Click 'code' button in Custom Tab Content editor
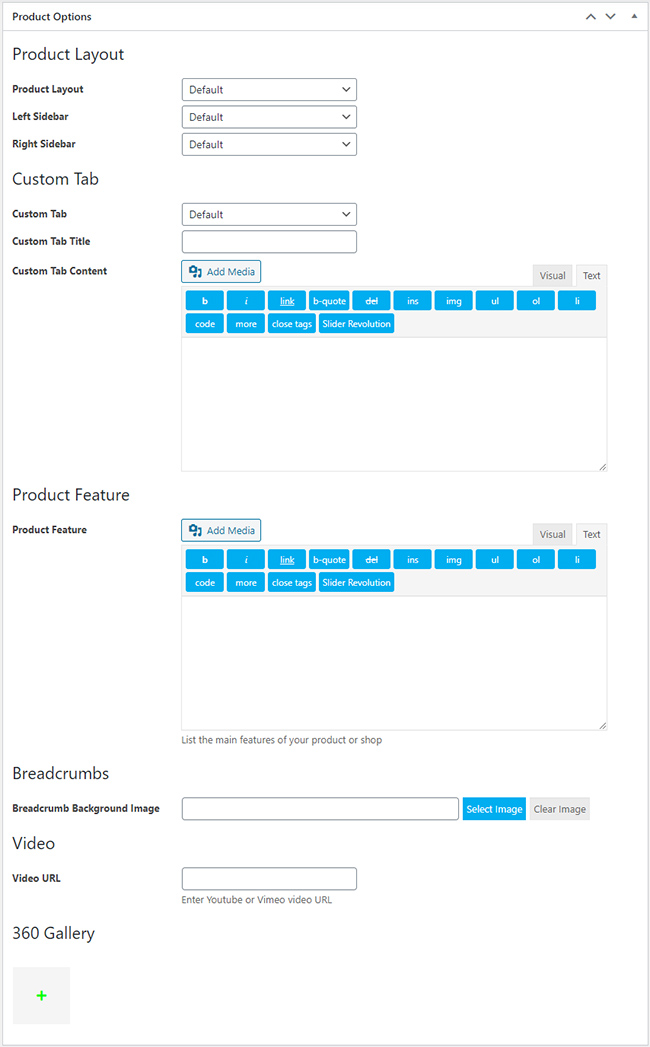 click(x=204, y=324)
